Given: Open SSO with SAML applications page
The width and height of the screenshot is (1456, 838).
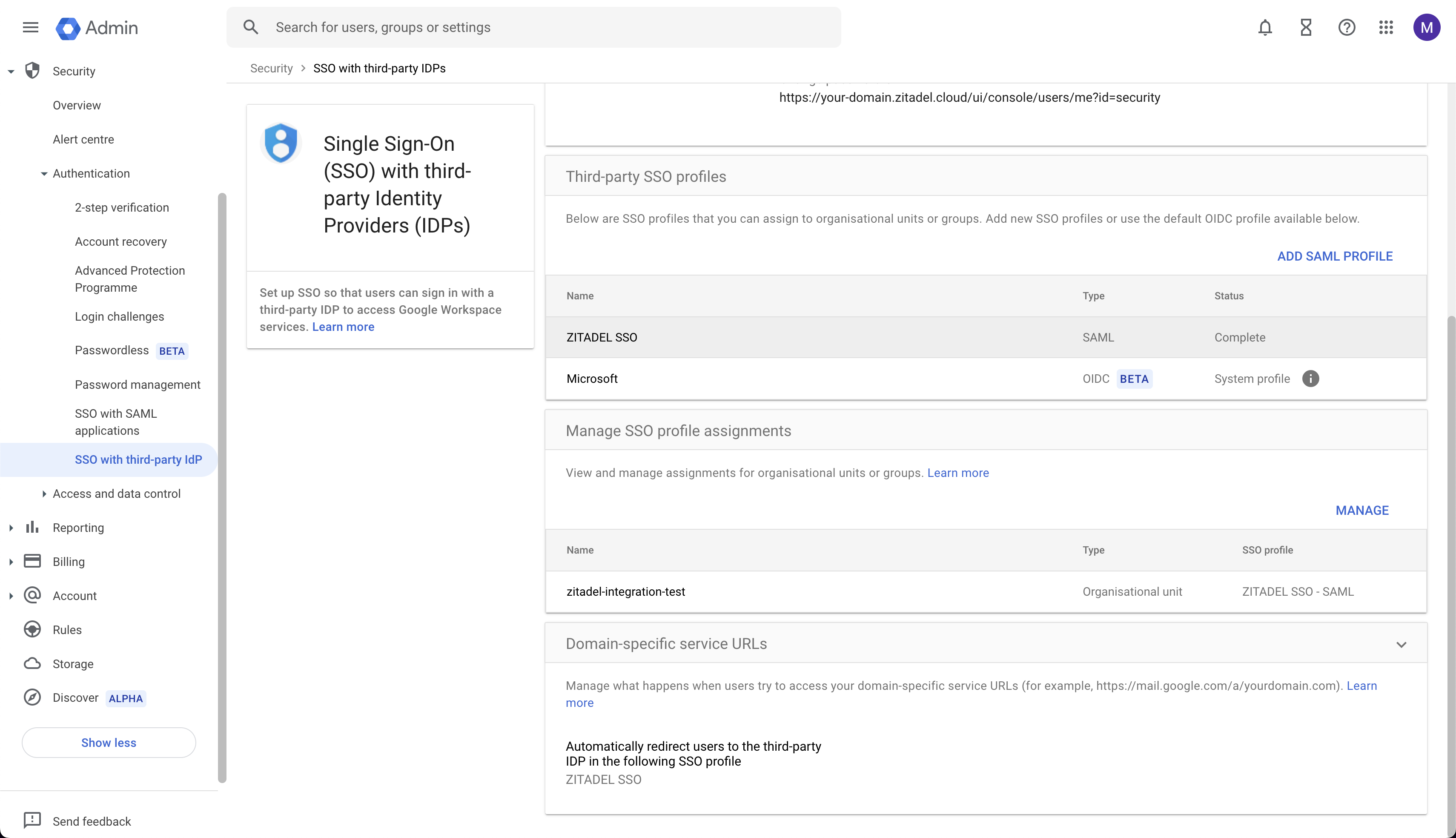Looking at the screenshot, I should (115, 421).
